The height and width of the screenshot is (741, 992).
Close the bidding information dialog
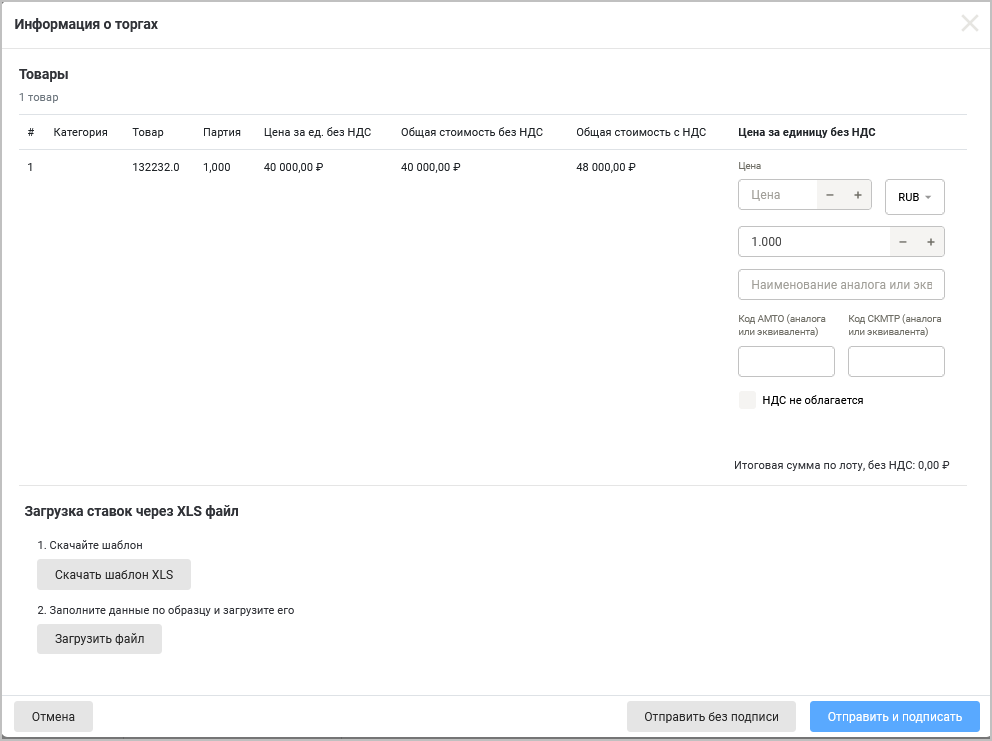[x=969, y=24]
